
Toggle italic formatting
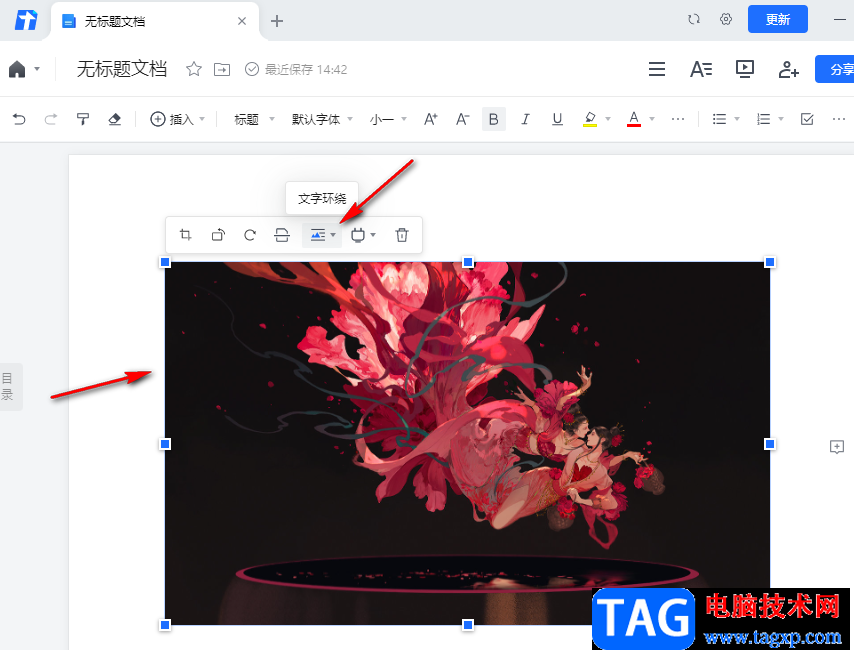pos(525,119)
